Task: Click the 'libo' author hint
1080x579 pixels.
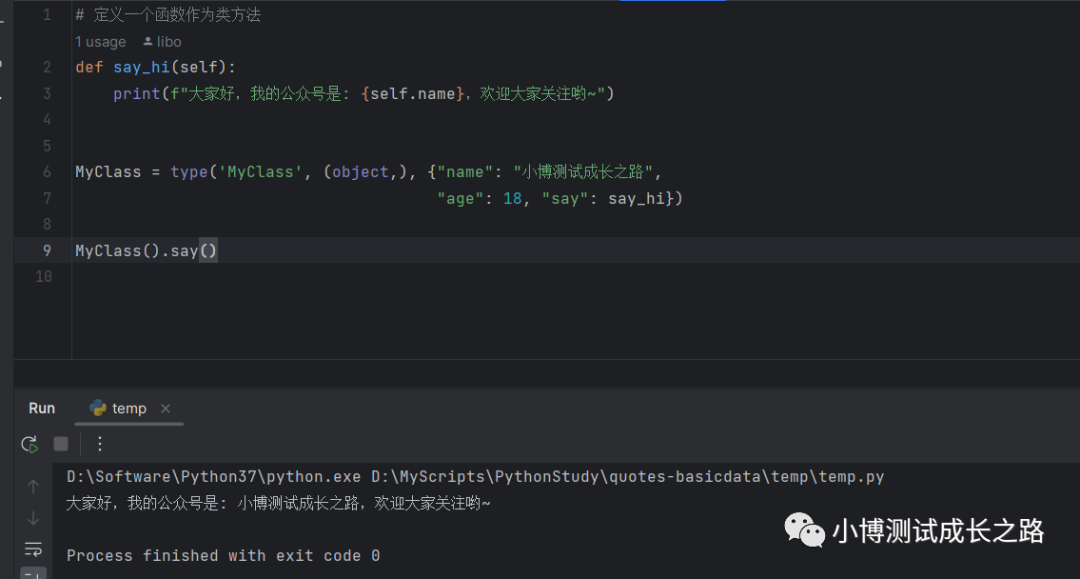Action: [169, 42]
